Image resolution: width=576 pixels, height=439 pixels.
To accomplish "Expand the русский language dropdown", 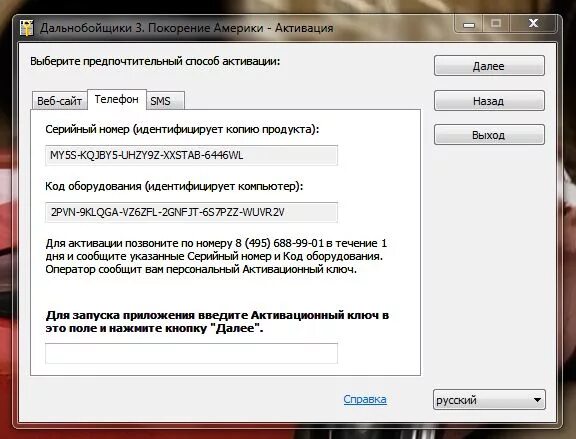I will 489,400.
